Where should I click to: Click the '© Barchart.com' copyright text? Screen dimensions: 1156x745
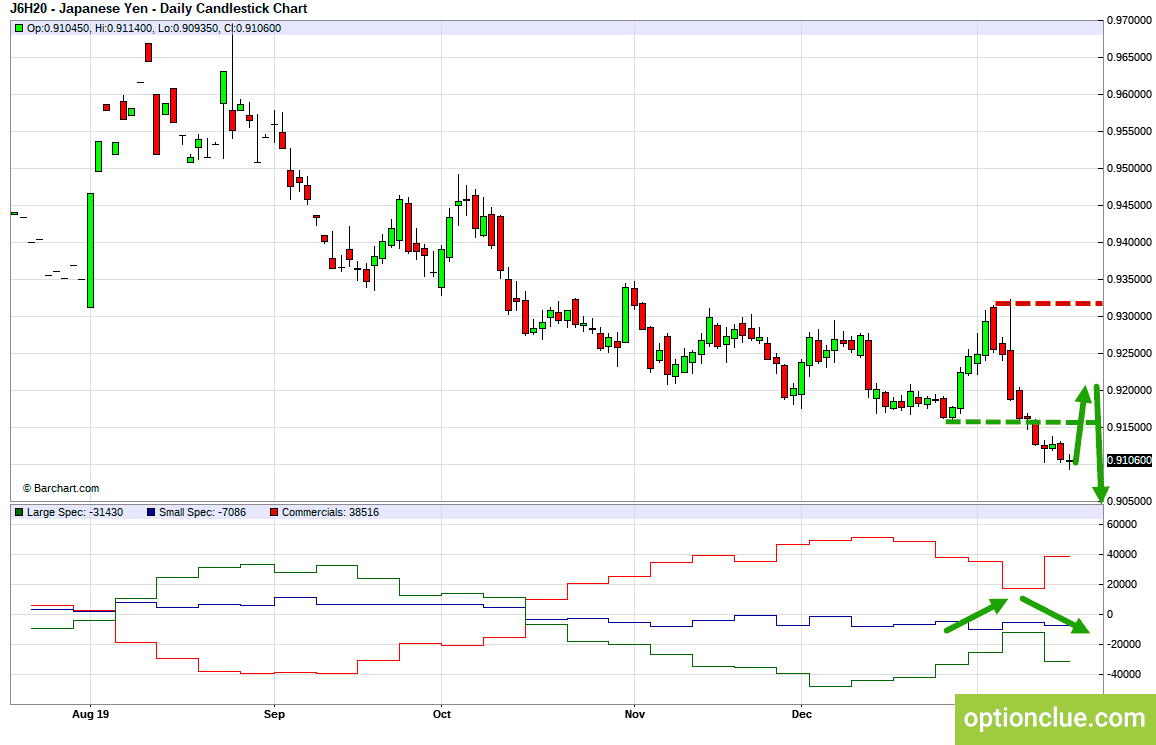[61, 488]
